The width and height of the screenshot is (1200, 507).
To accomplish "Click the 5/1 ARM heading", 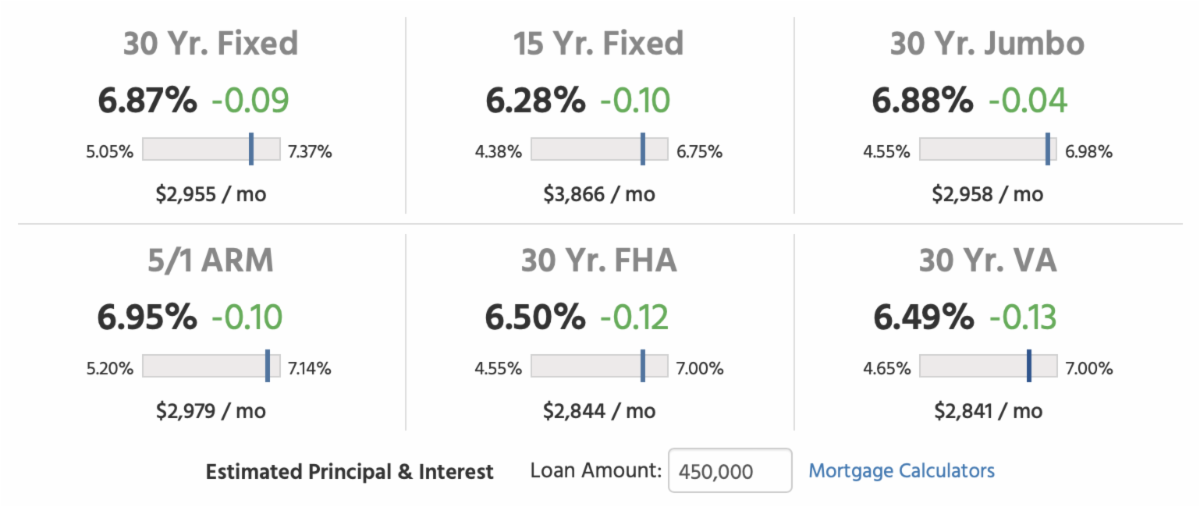I will coord(210,261).
